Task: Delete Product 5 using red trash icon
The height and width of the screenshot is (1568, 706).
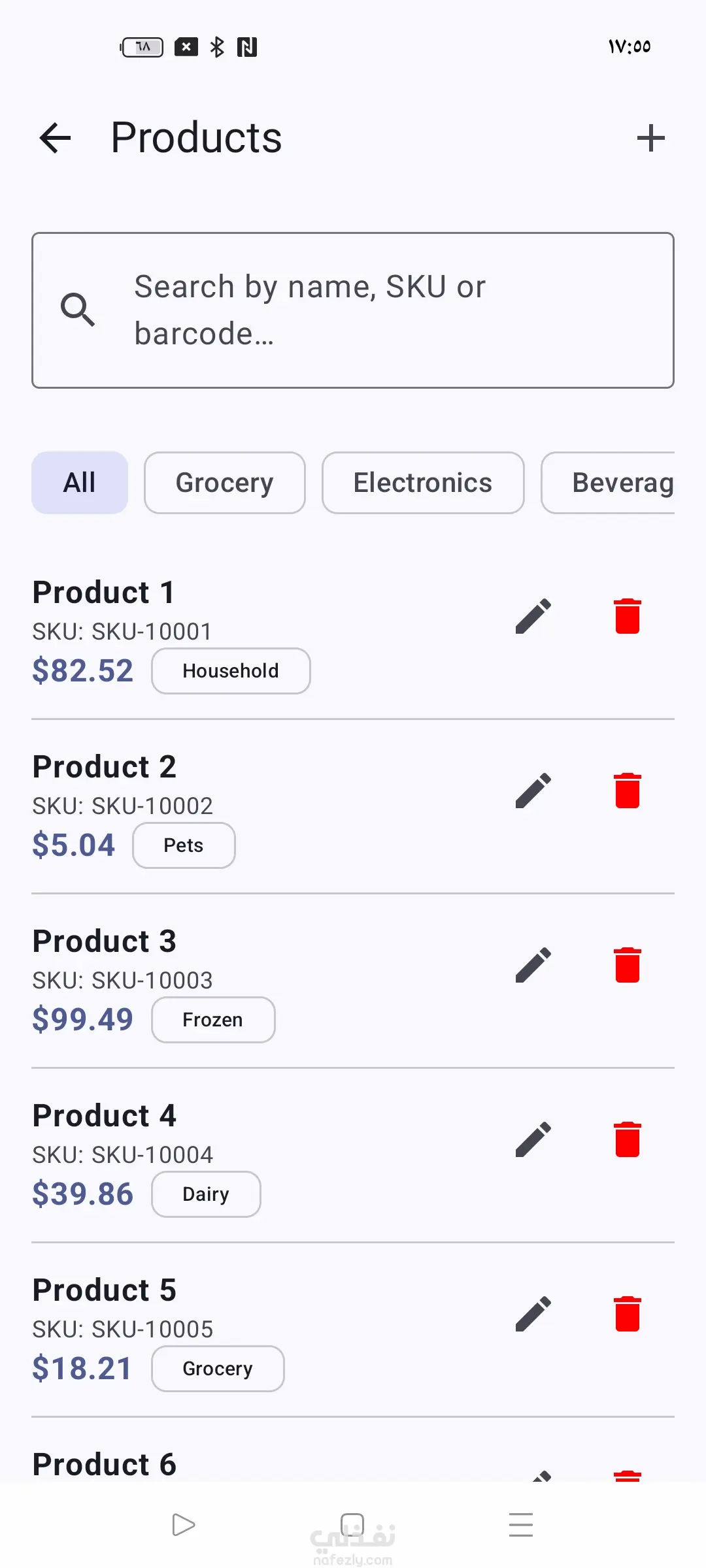Action: coord(628,1314)
